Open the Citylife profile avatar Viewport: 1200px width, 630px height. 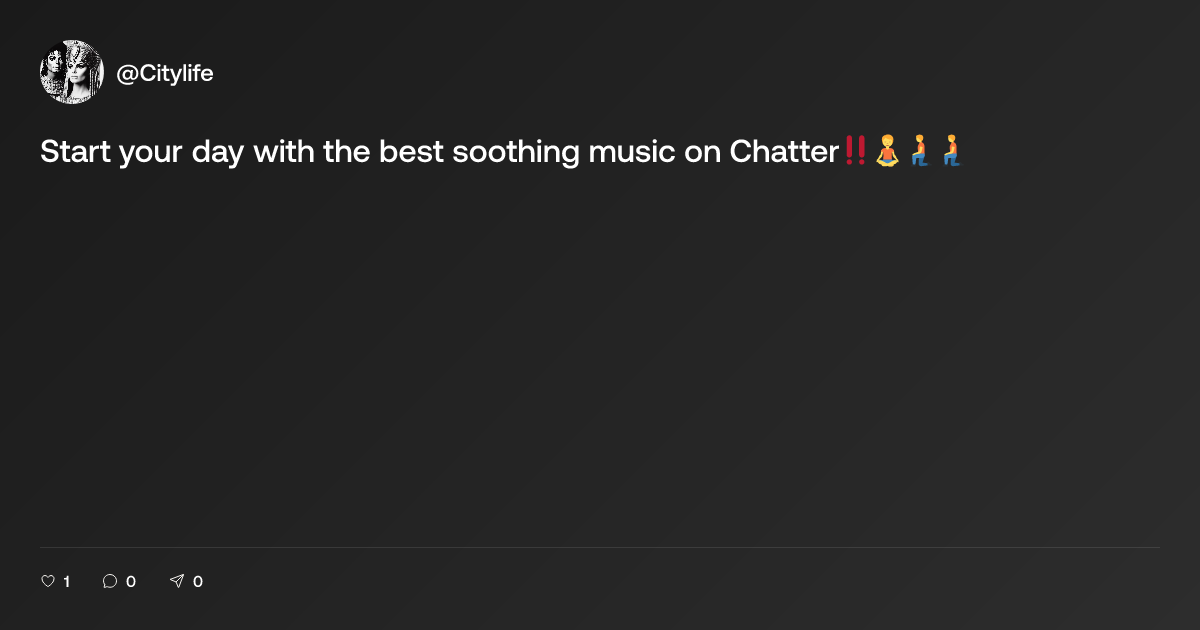[x=72, y=72]
